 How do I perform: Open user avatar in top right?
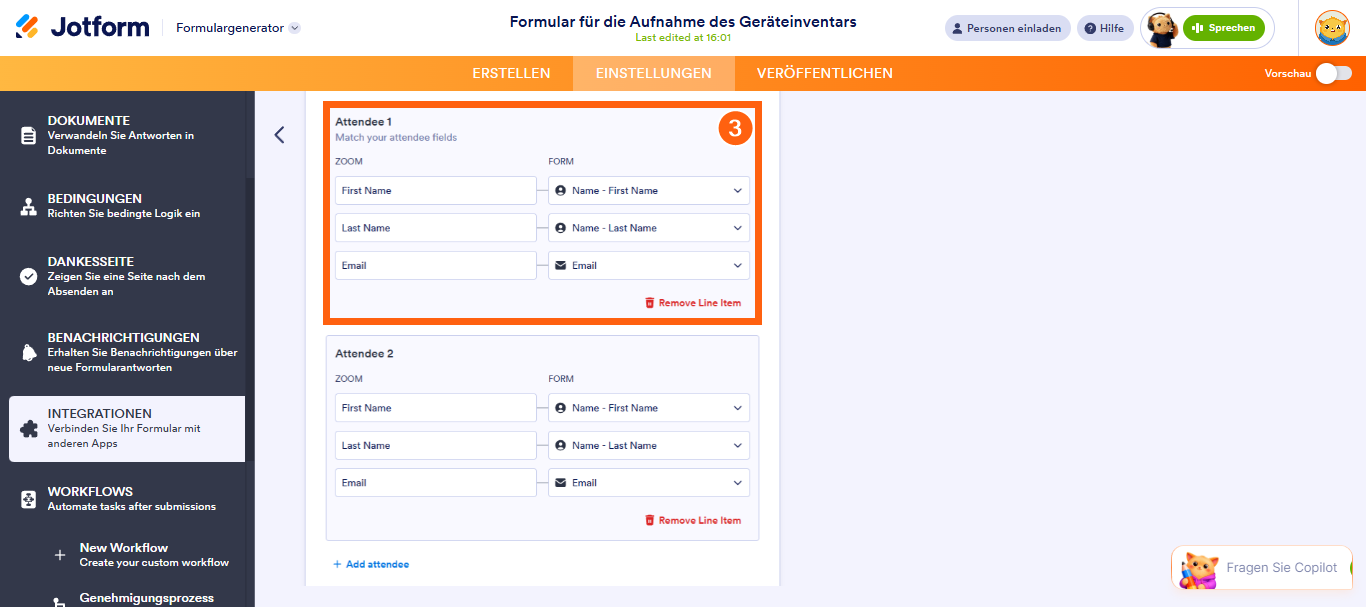1332,28
